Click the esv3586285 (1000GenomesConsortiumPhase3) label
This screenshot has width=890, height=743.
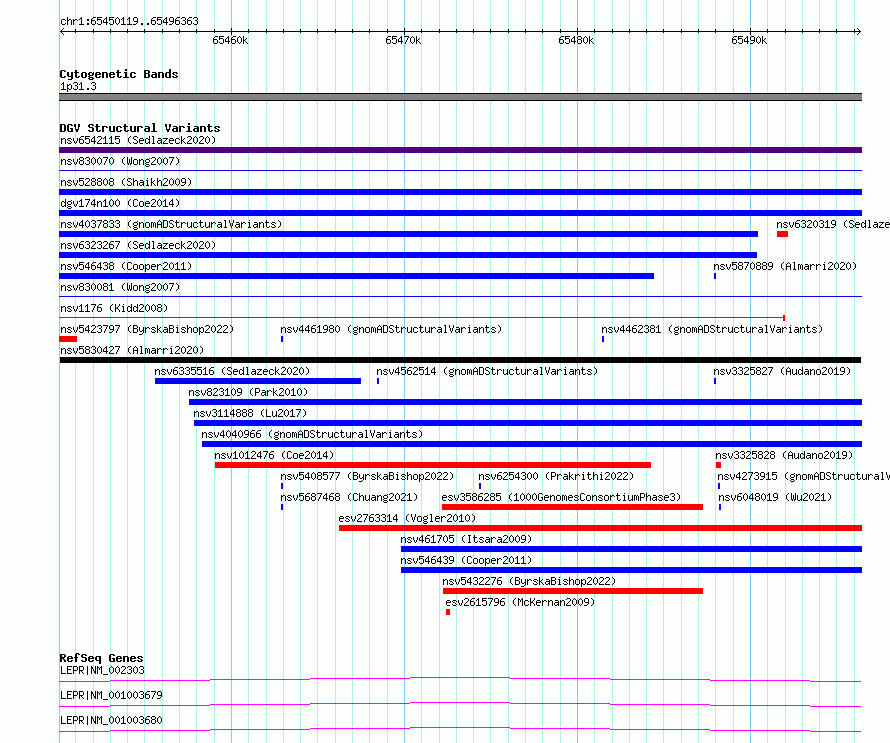pyautogui.click(x=561, y=497)
